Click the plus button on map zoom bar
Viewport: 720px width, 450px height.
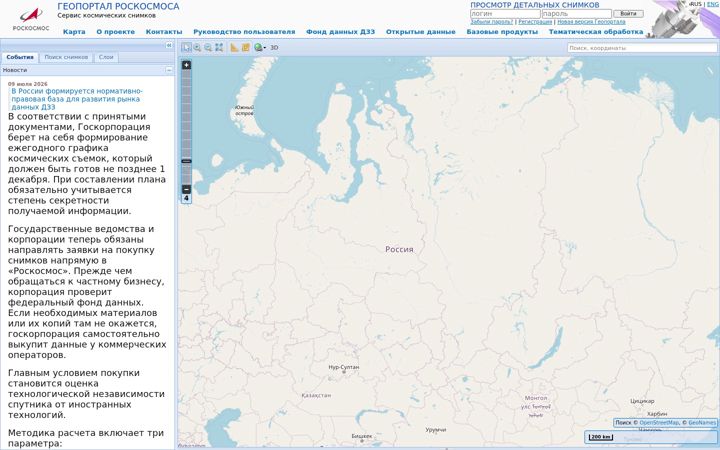pos(186,65)
